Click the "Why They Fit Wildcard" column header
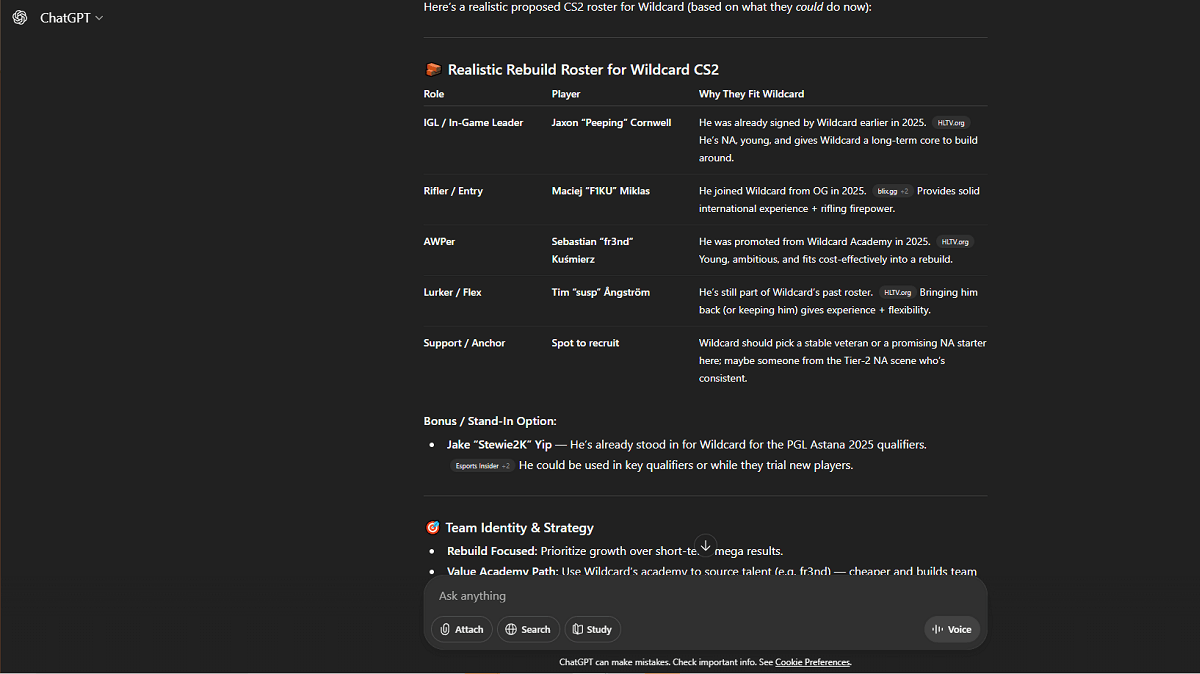 click(751, 94)
